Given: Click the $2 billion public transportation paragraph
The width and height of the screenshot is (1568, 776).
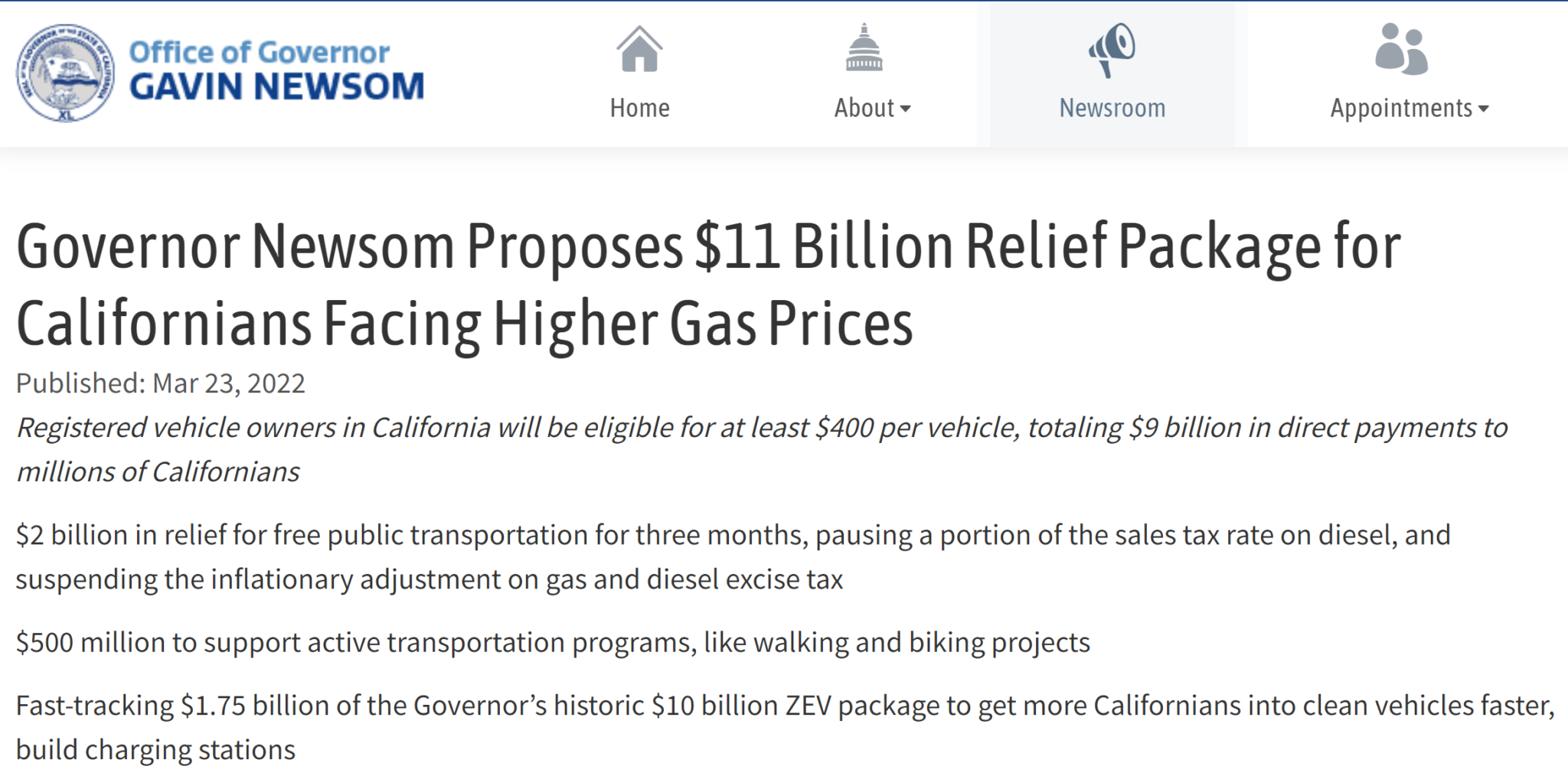Looking at the screenshot, I should 733,556.
